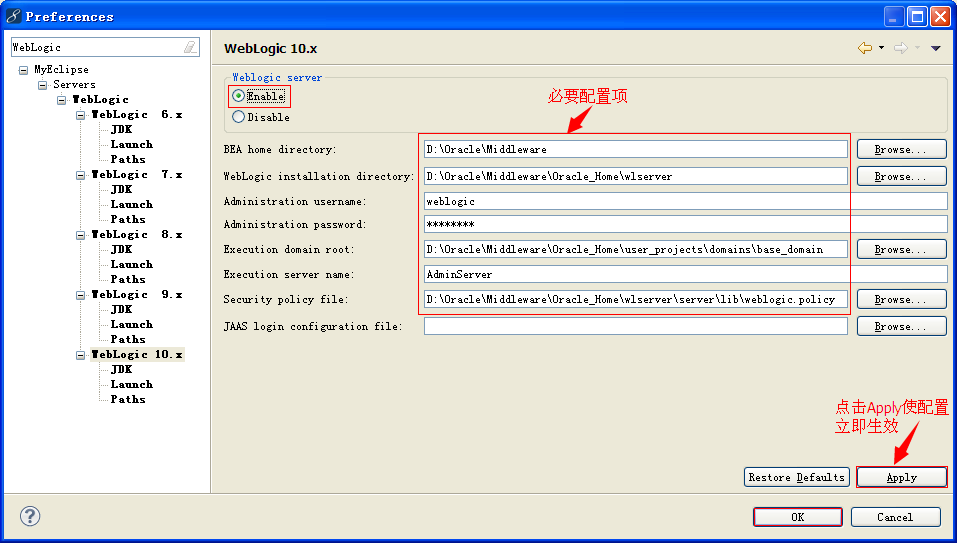Collapse the WebLogic 10.x node

point(81,355)
